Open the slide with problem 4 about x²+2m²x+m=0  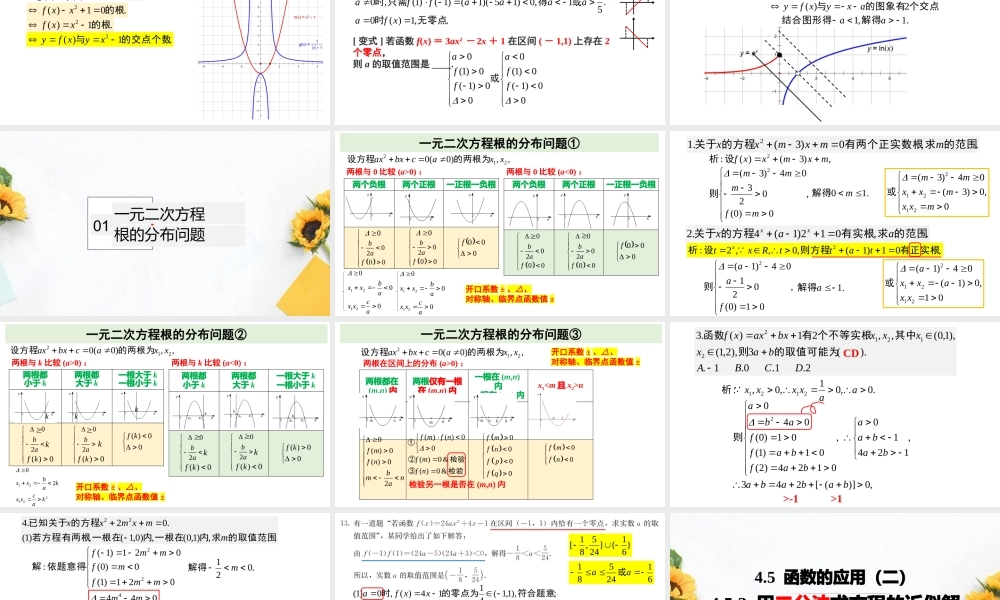pyautogui.click(x=165, y=556)
